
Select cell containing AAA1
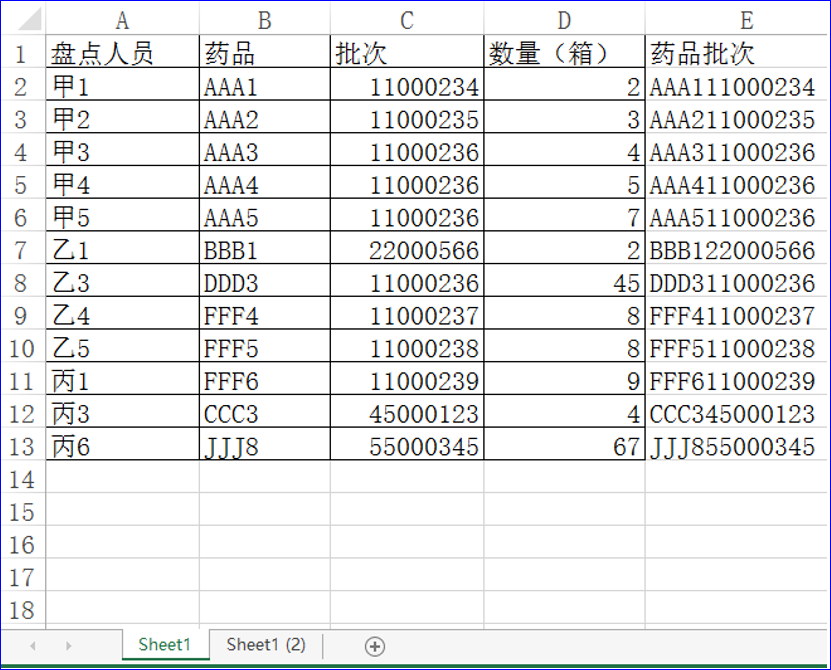point(265,86)
